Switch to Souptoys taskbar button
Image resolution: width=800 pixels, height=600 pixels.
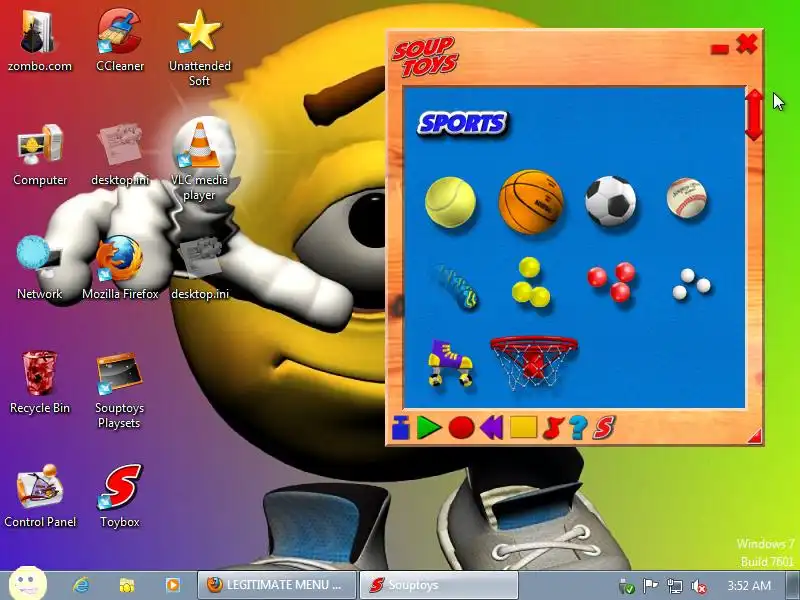coord(439,585)
